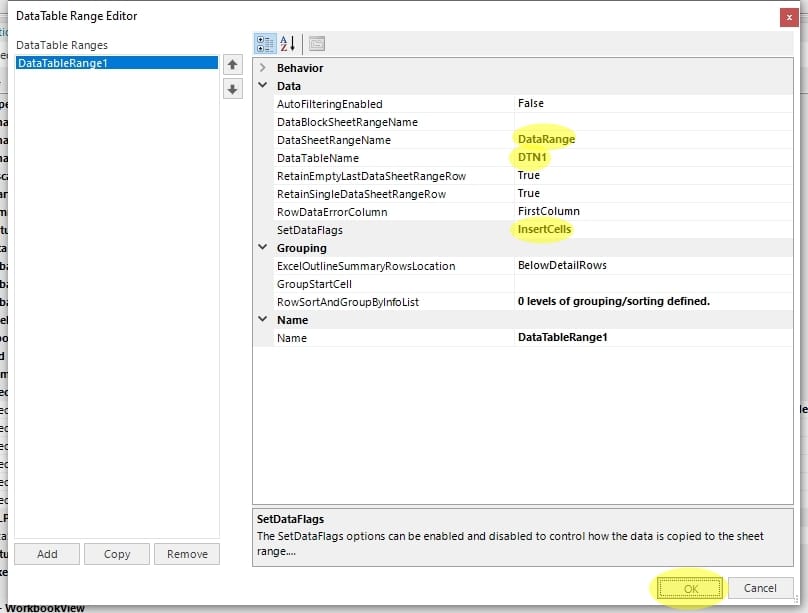Image resolution: width=808 pixels, height=613 pixels.
Task: Close the DataTable Range Editor dialog
Action: click(x=788, y=16)
